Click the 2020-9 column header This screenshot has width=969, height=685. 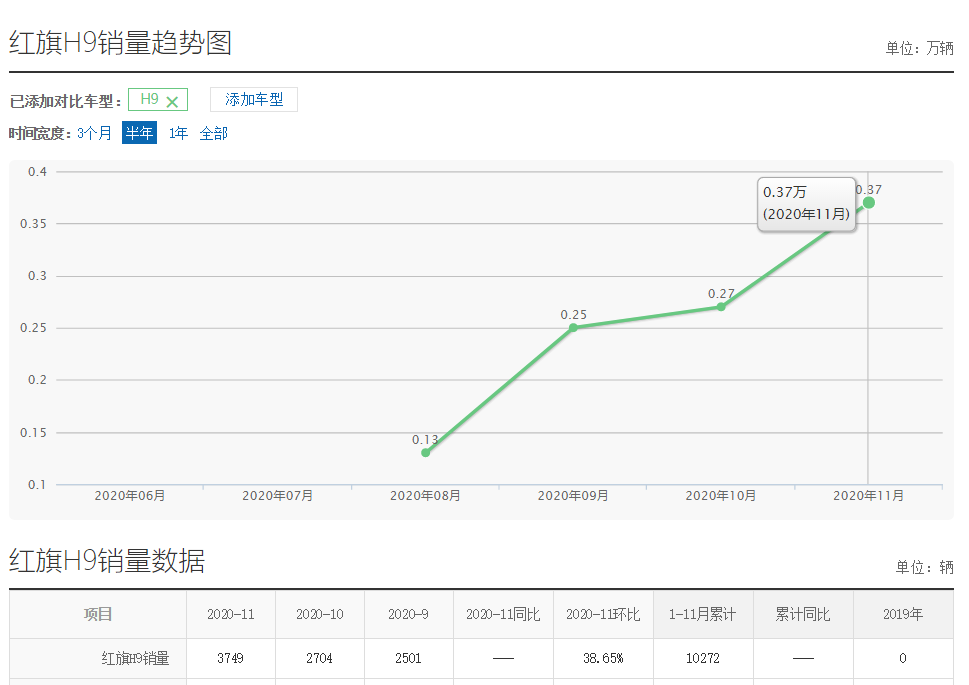pyautogui.click(x=408, y=614)
